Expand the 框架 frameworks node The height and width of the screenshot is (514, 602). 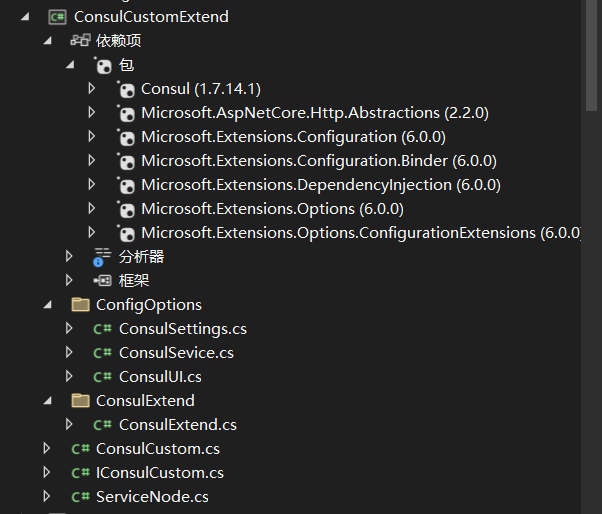(x=69, y=280)
